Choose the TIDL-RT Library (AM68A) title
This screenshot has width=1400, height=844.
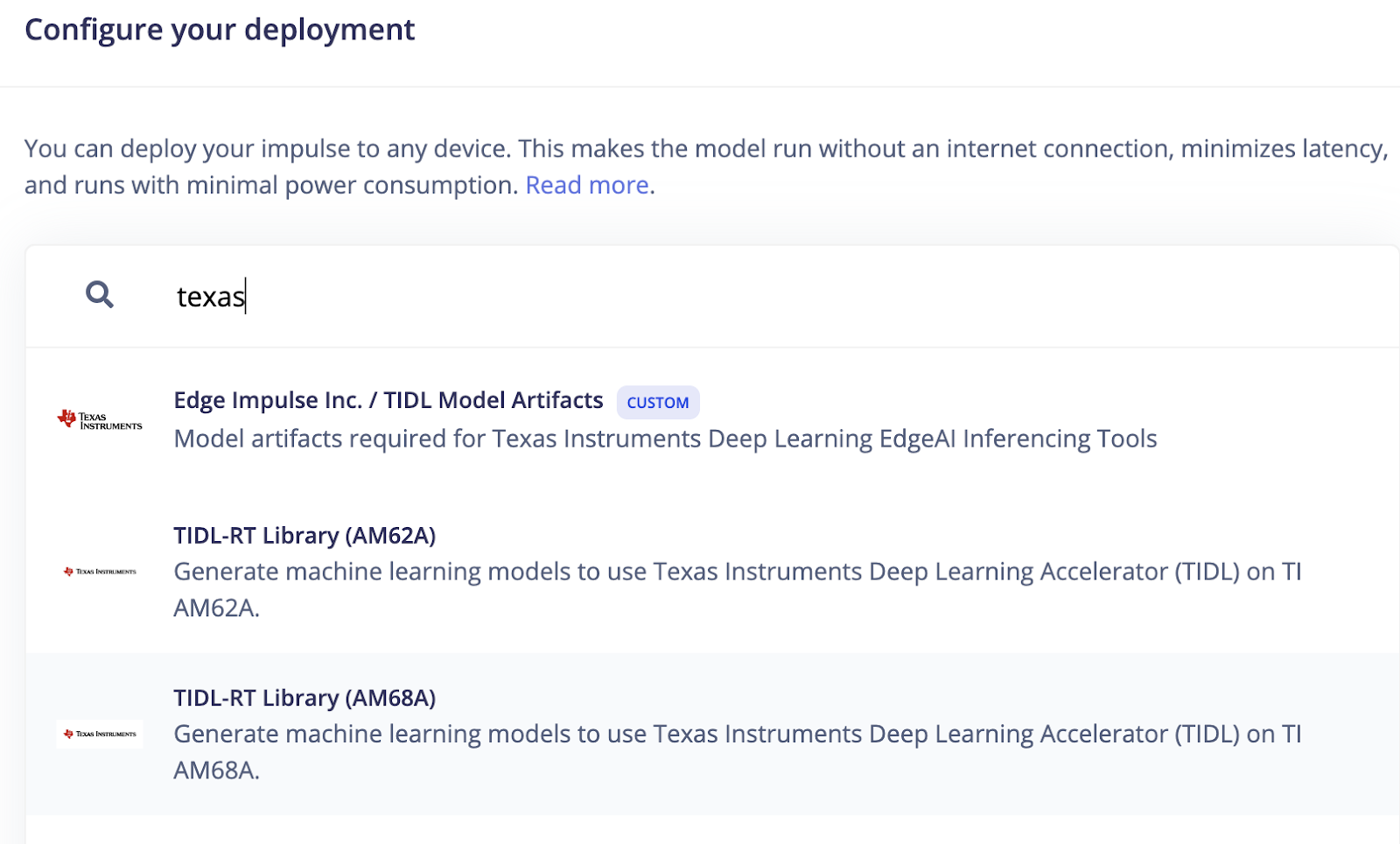pyautogui.click(x=304, y=698)
